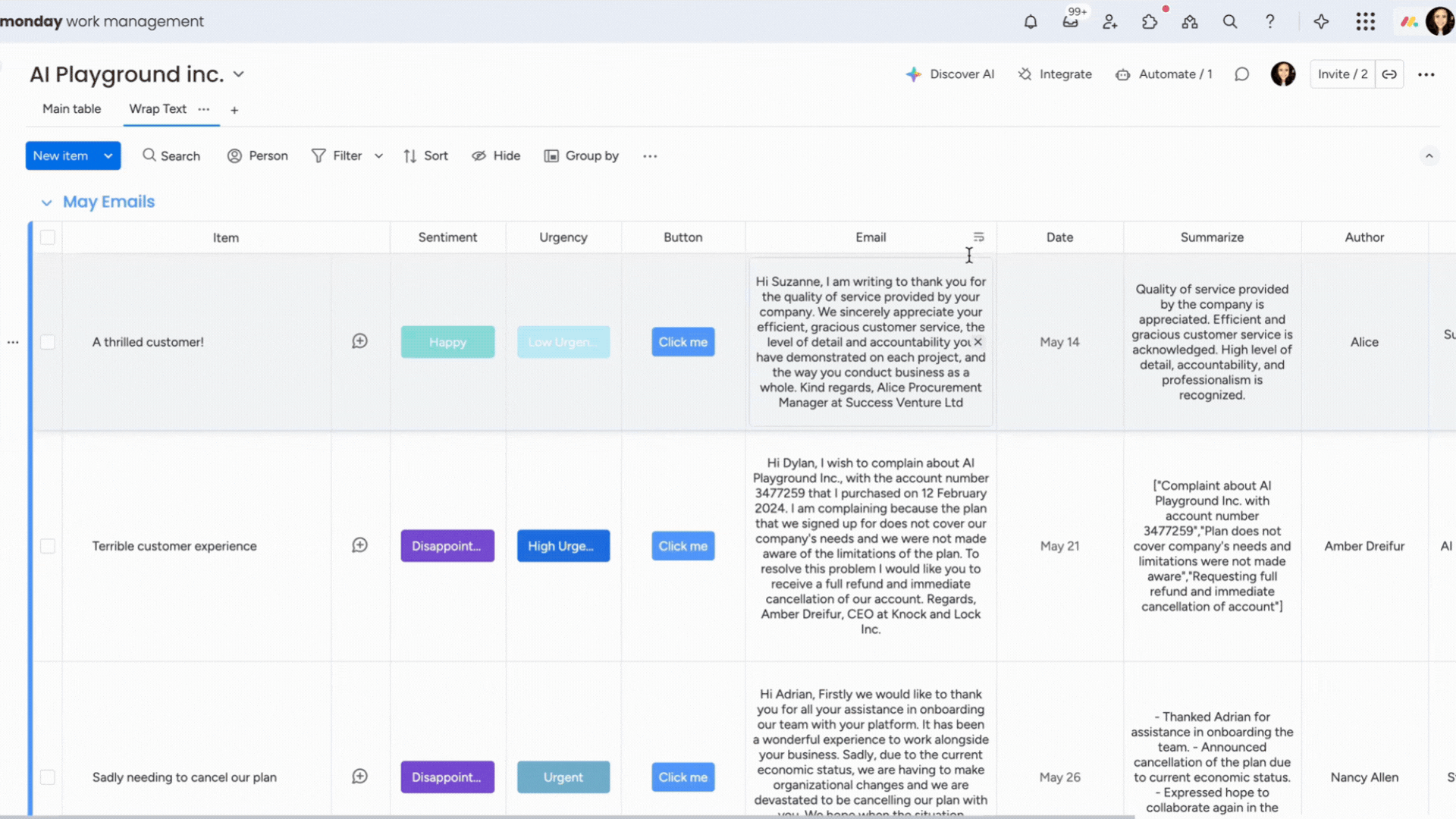Open toolbar more options ellipsis
This screenshot has height=819, width=1456.
650,156
